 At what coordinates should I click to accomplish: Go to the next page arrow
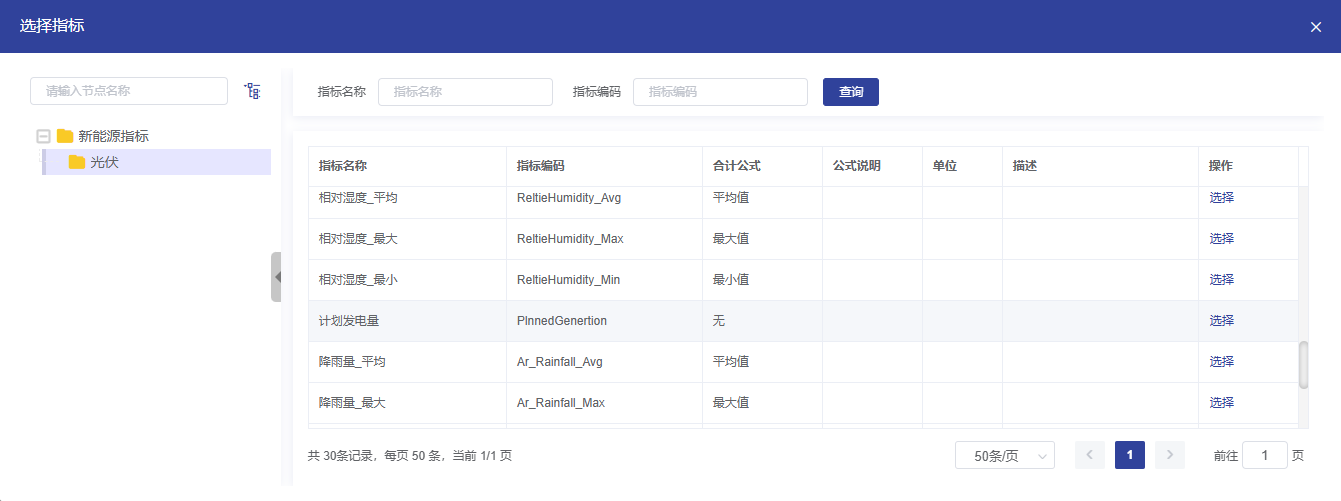pyautogui.click(x=1169, y=455)
